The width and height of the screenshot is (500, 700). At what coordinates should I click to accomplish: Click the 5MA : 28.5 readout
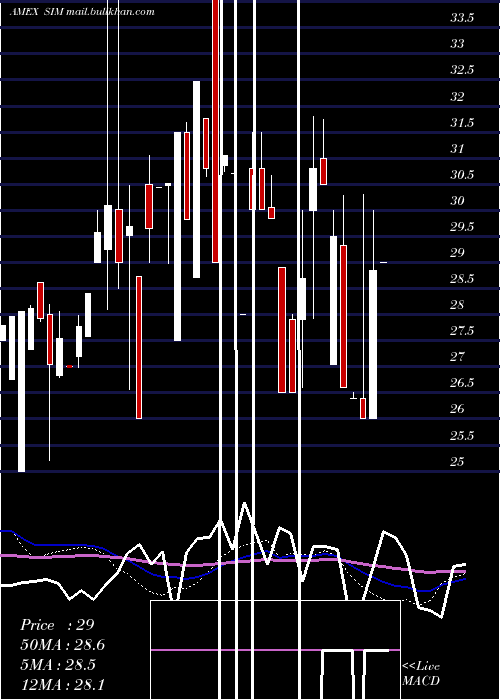click(58, 665)
